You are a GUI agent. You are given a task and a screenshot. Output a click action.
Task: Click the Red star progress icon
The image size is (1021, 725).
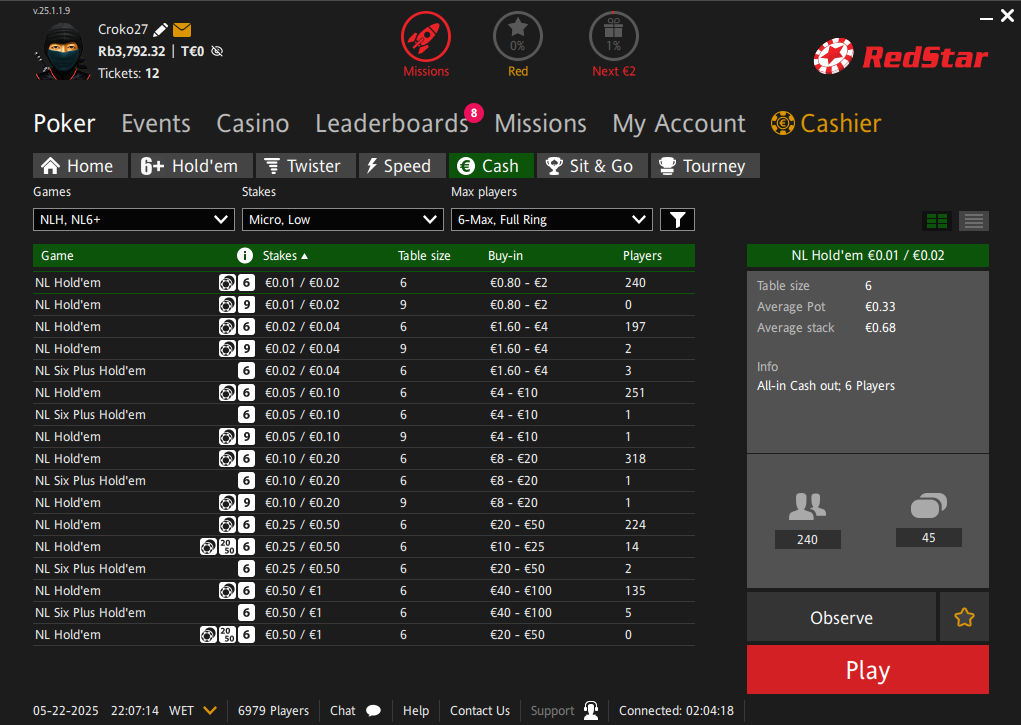518,36
